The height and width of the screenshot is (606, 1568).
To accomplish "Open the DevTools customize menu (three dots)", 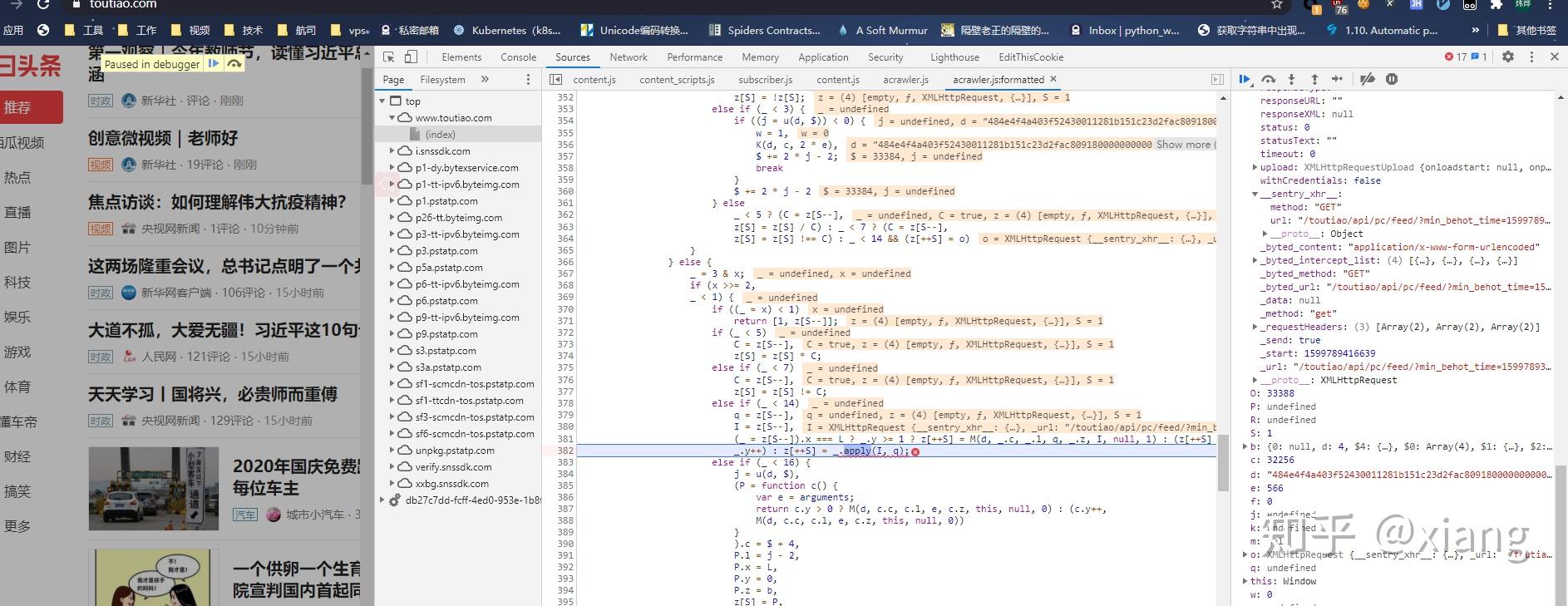I will tap(1531, 57).
